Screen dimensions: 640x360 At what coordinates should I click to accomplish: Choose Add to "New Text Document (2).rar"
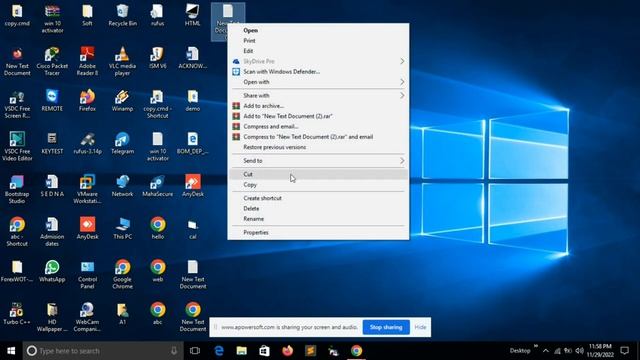[318, 116]
